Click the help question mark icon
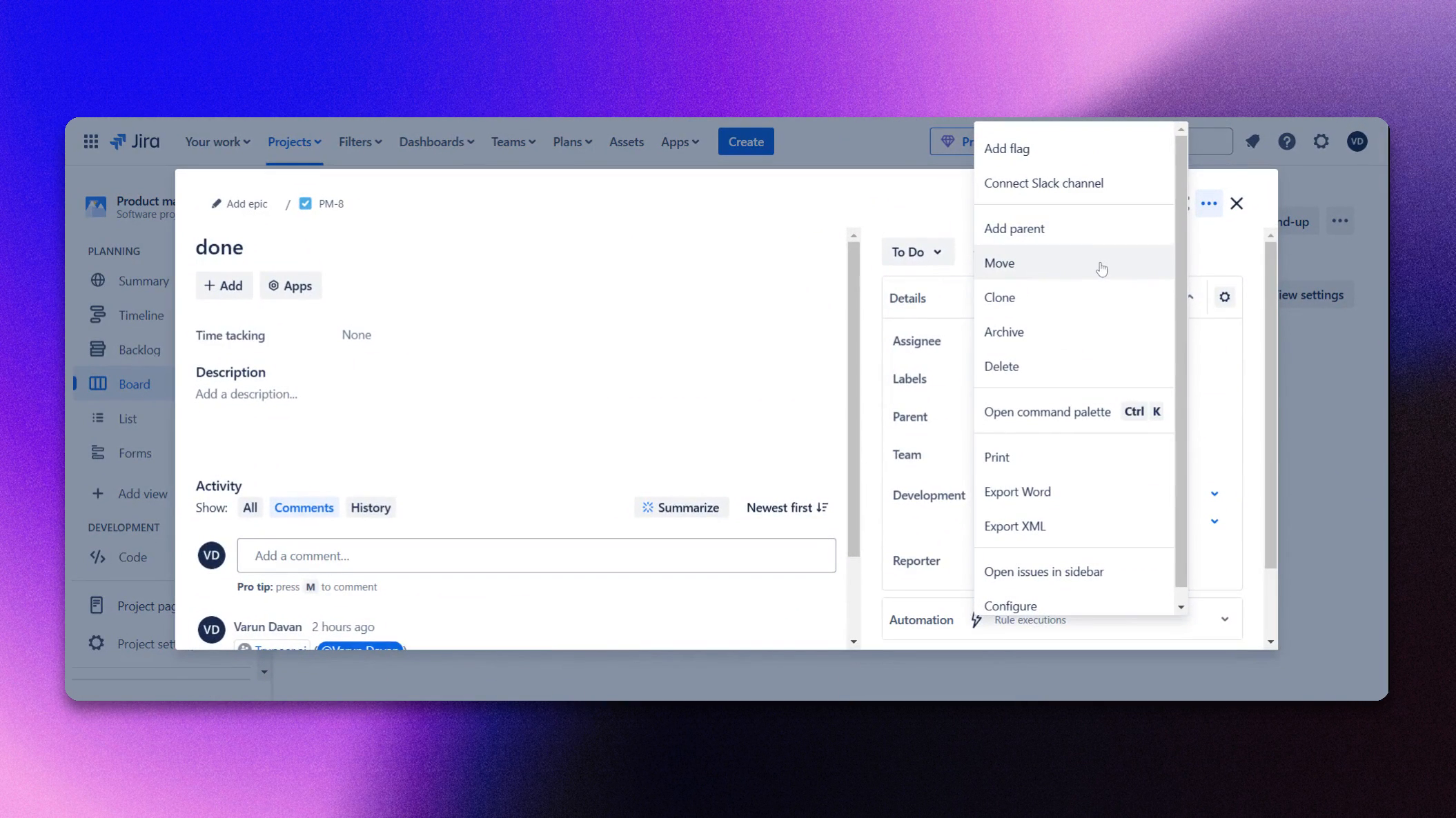The image size is (1456, 818). [x=1287, y=141]
